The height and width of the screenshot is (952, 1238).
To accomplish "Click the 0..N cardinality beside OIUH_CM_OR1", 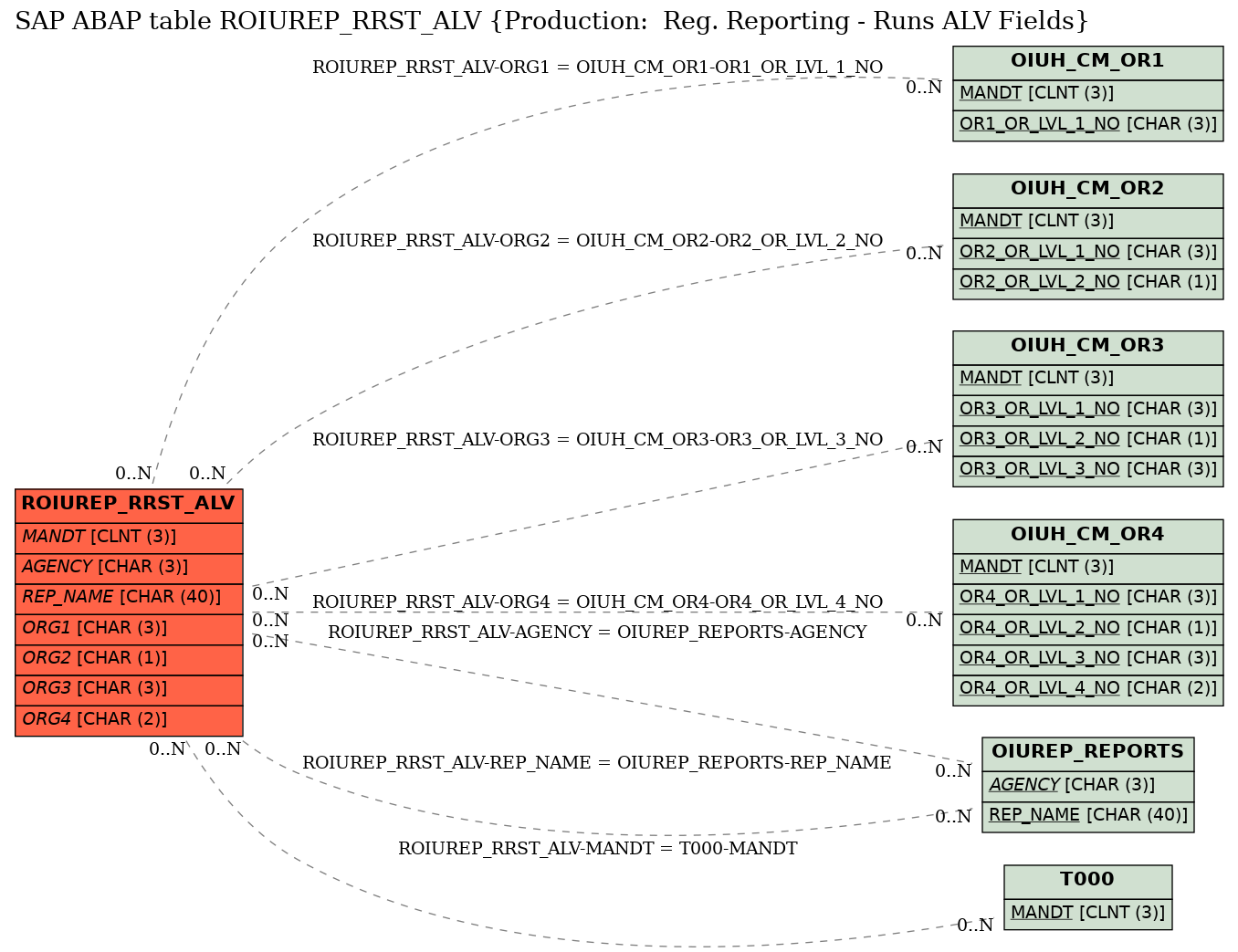I will click(x=923, y=89).
